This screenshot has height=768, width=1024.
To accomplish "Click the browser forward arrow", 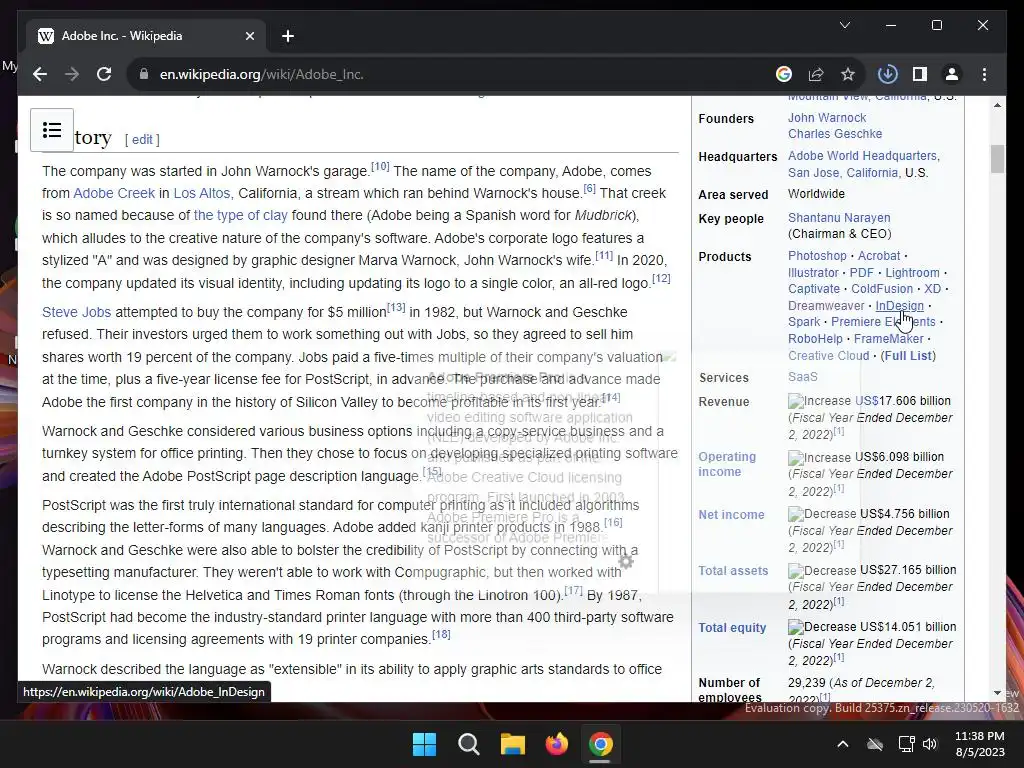I will 72,74.
